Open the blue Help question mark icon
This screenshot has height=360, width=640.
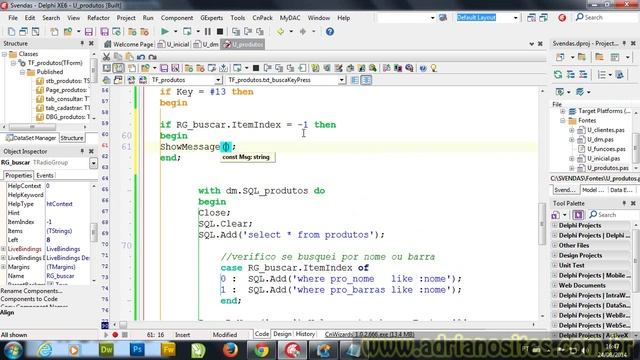coord(330,31)
